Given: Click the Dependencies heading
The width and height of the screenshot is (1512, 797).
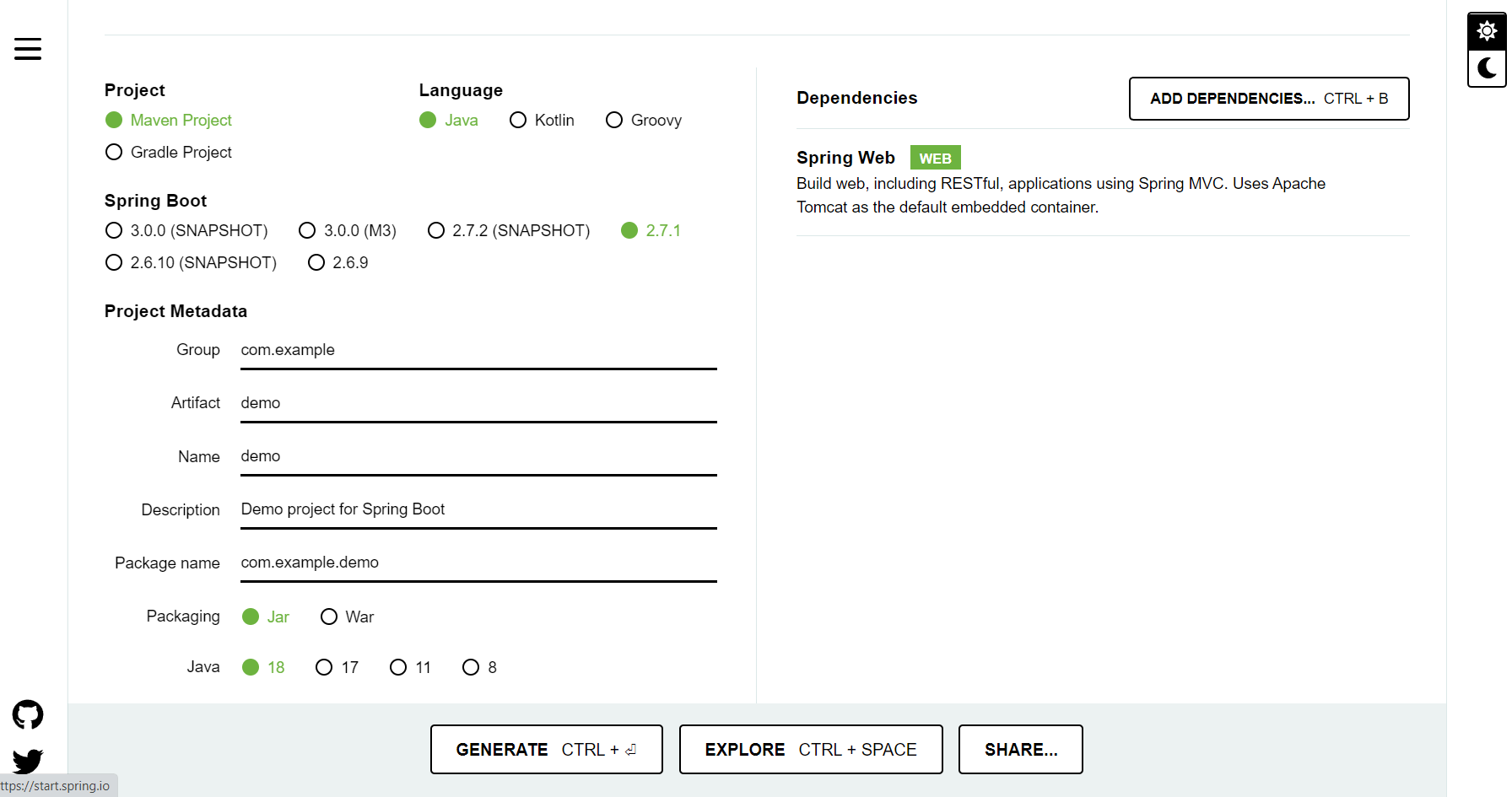Looking at the screenshot, I should coord(856,98).
